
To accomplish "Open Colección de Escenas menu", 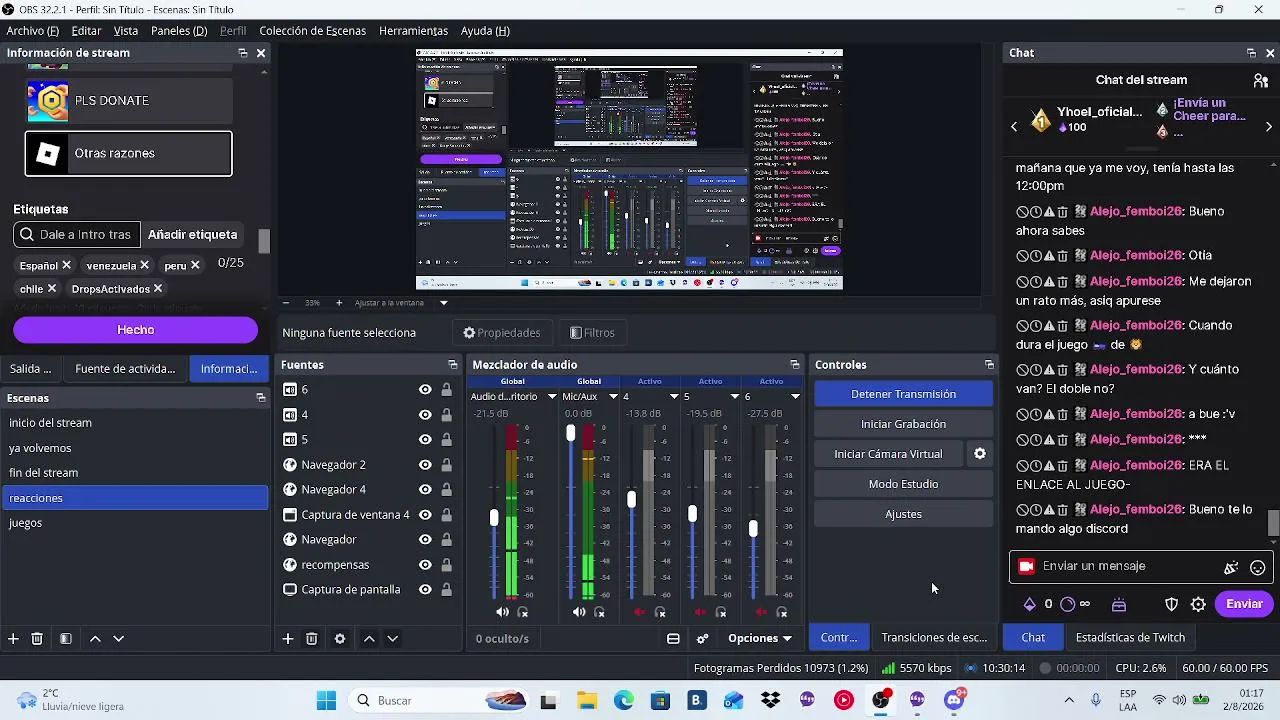I will (312, 31).
